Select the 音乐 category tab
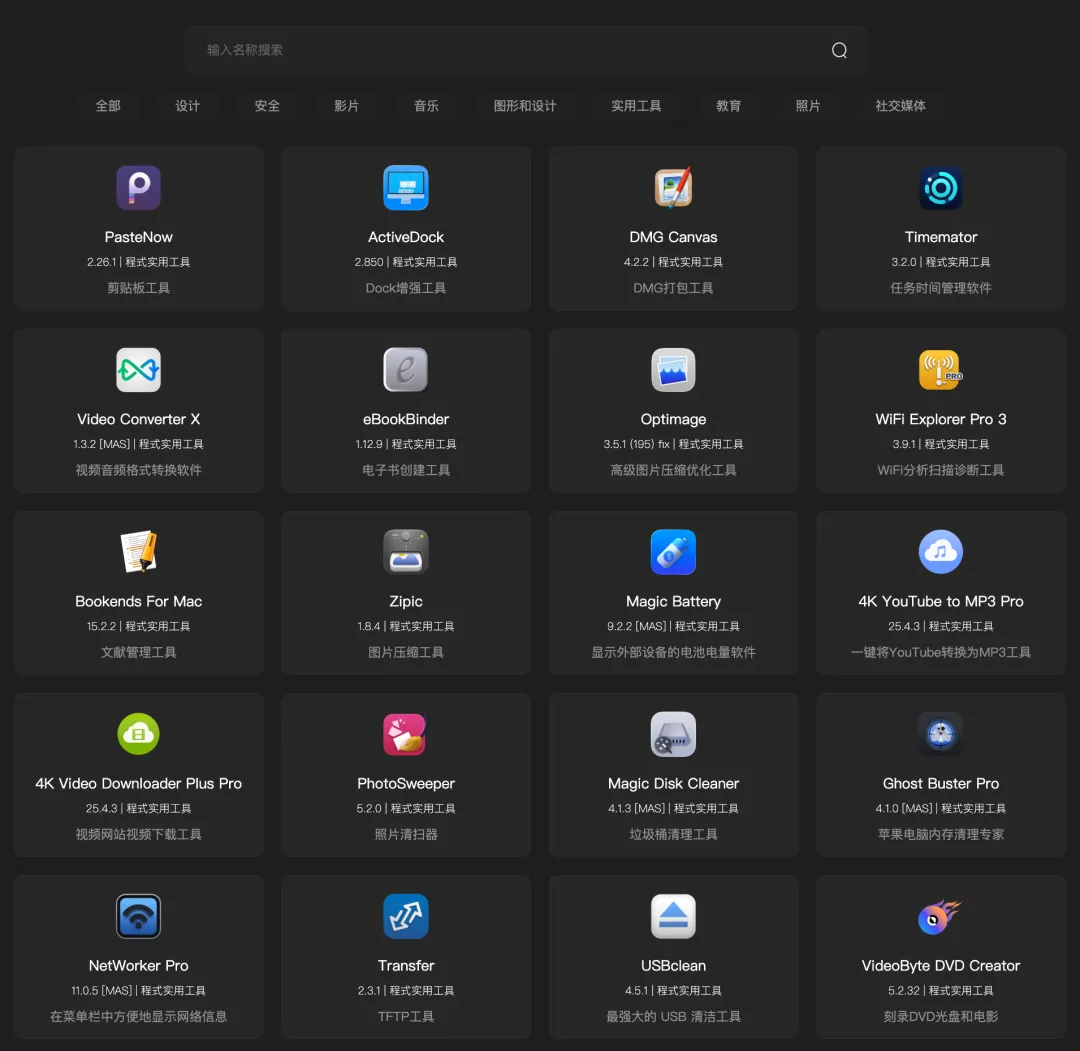This screenshot has width=1080, height=1051. tap(426, 106)
